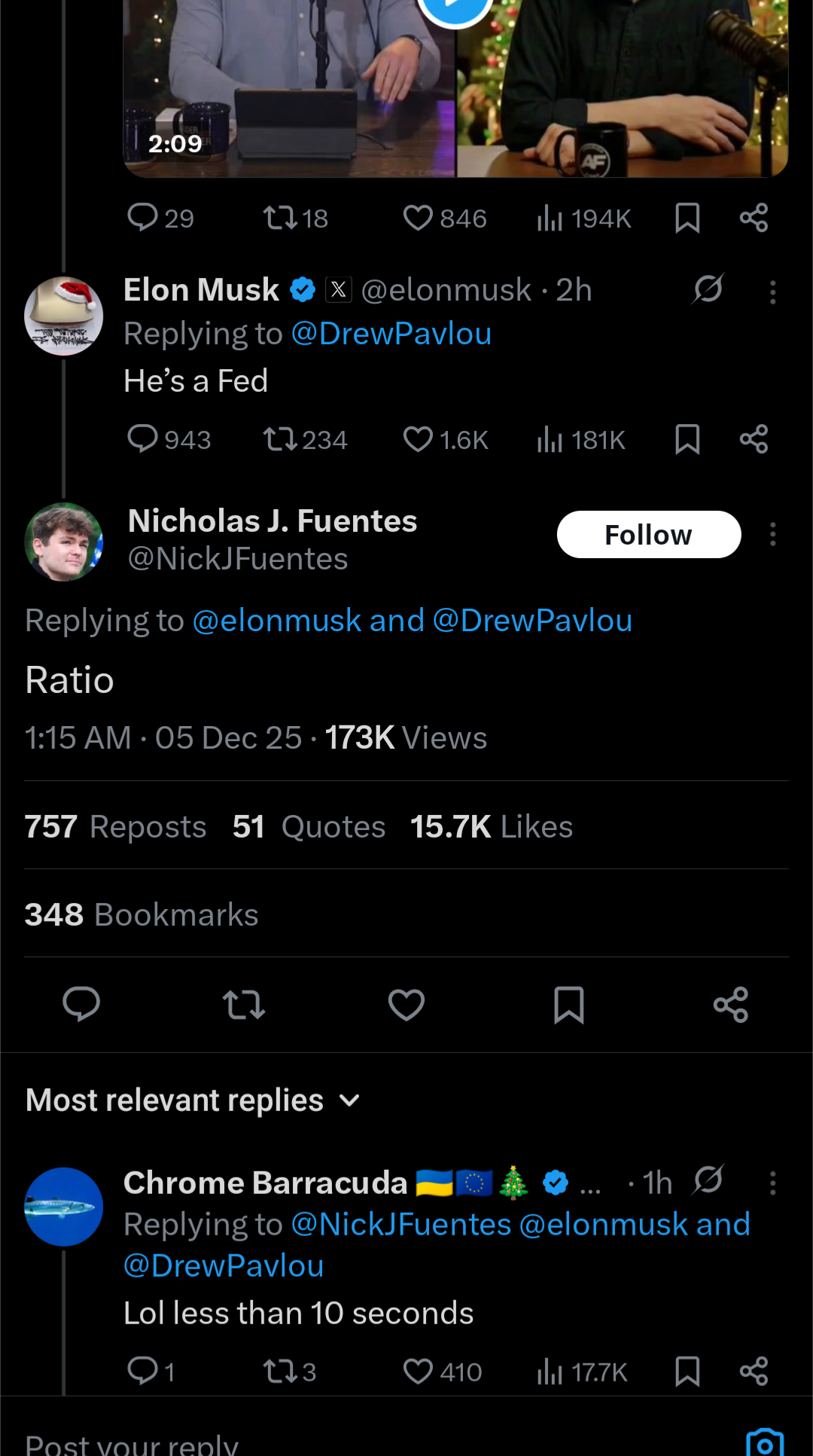Share the Chrome Barracuda reply
Image resolution: width=813 pixels, height=1456 pixels.
754,1371
